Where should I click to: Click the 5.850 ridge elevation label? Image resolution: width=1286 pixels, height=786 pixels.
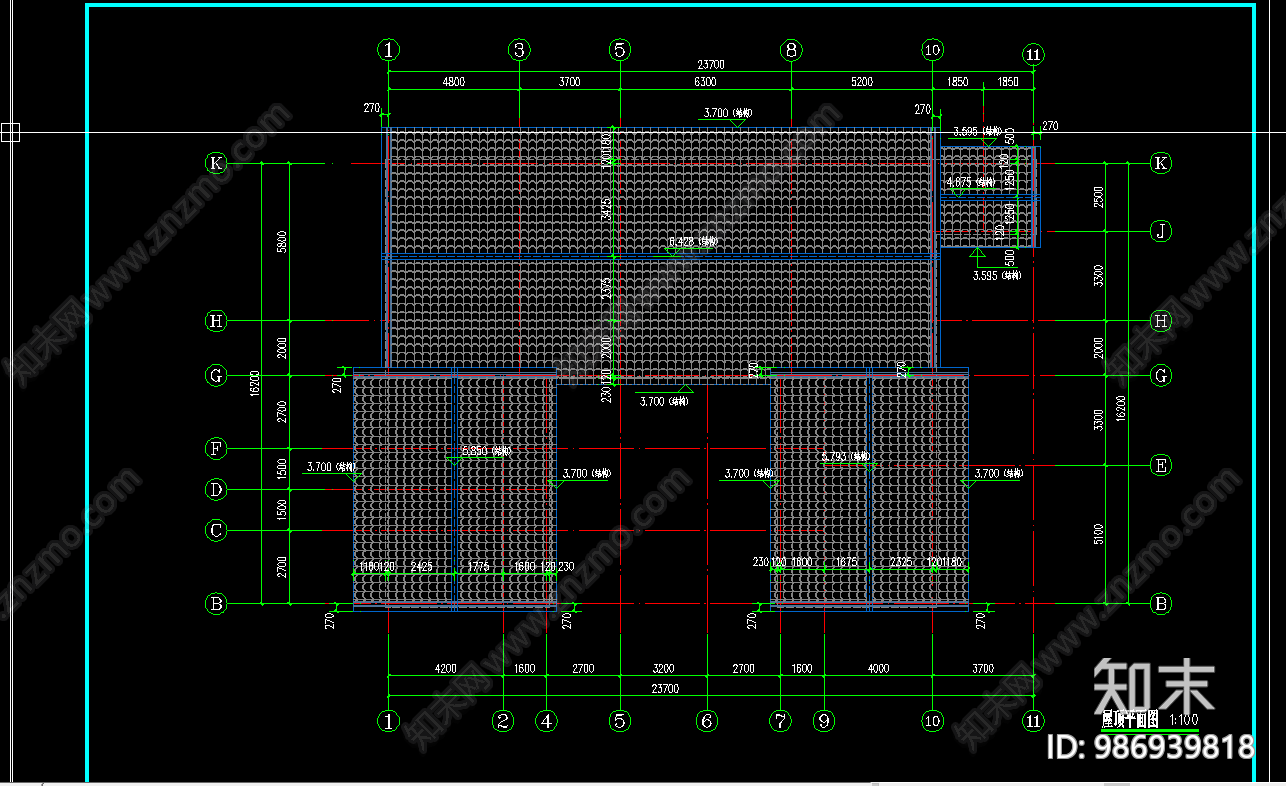(485, 451)
